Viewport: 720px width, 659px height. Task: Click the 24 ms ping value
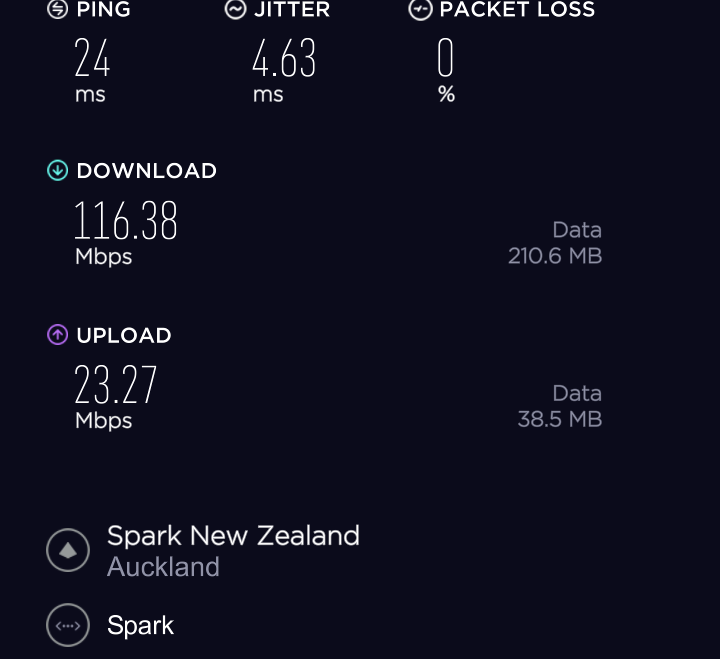92,59
